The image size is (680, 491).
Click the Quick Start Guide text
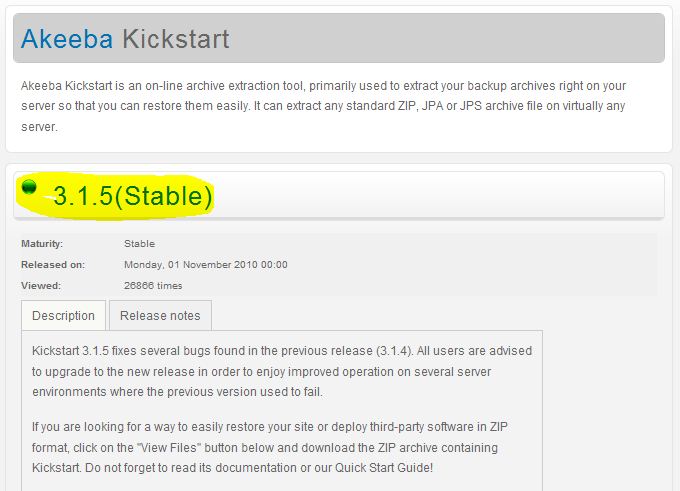pyautogui.click(x=384, y=468)
